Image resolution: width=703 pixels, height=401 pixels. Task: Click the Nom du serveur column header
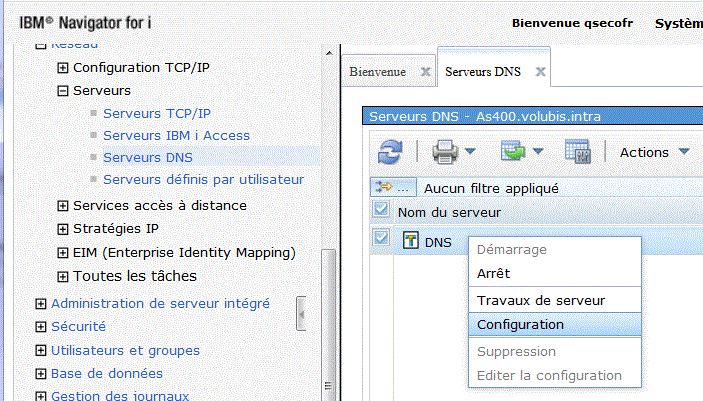click(x=449, y=213)
